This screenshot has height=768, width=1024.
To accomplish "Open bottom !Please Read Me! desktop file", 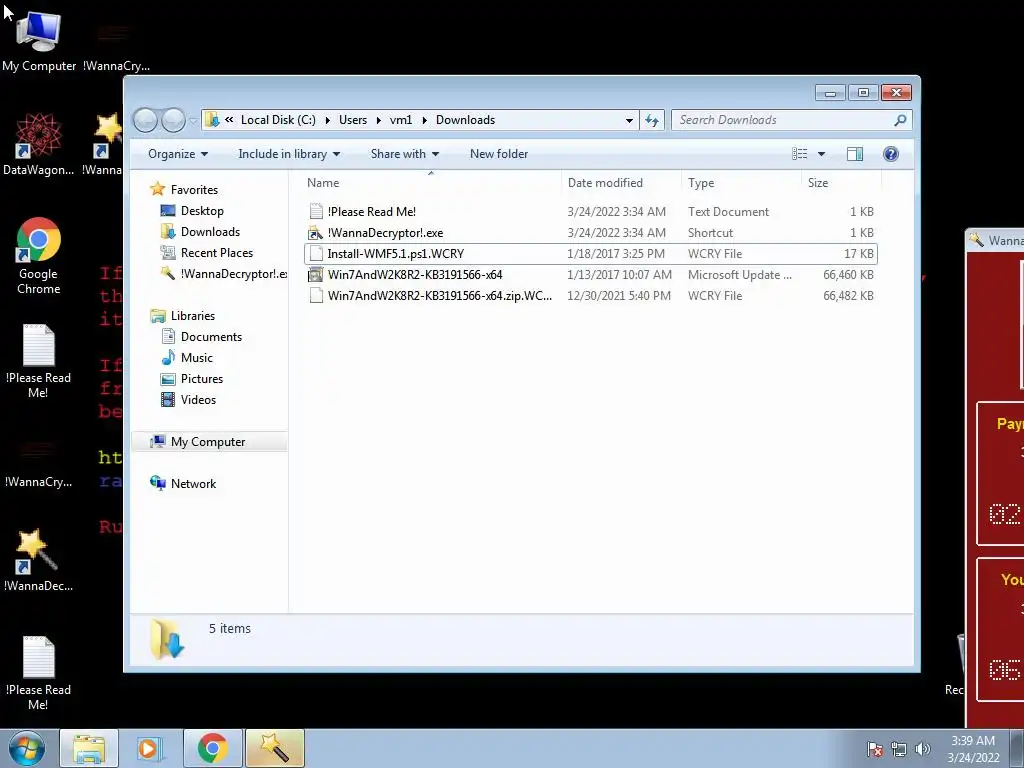I will 39,673.
